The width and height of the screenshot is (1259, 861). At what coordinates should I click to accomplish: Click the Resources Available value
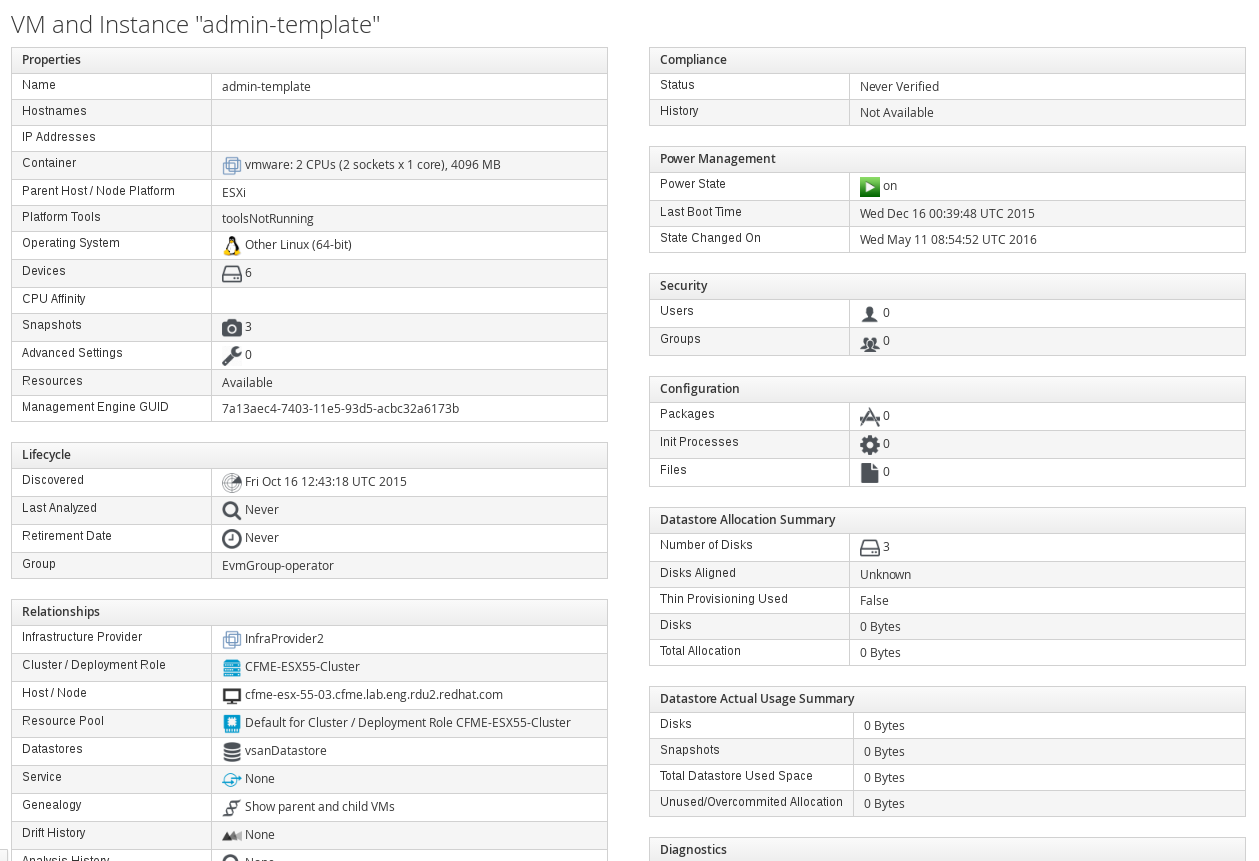pos(247,383)
